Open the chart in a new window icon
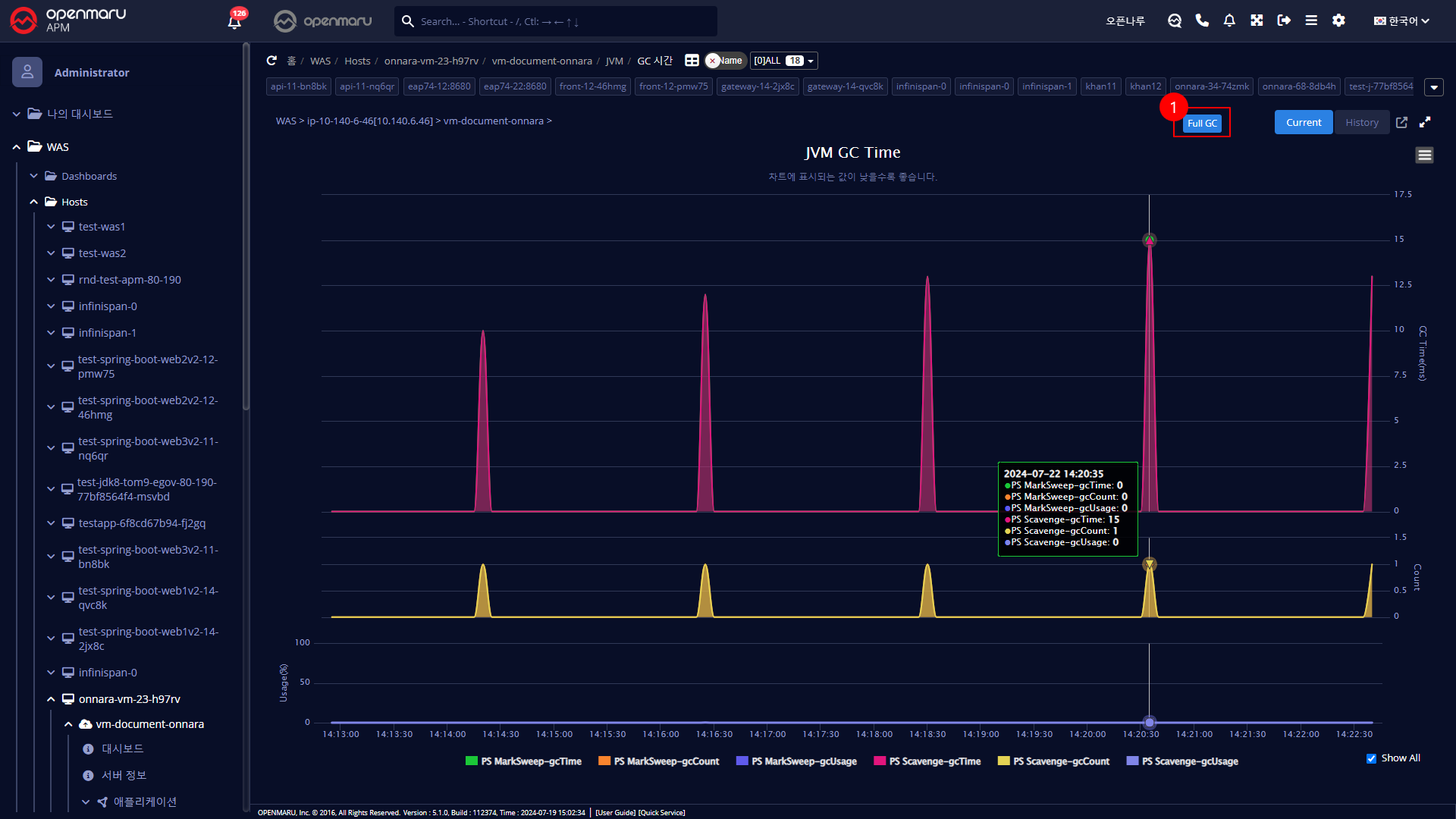This screenshot has height=819, width=1456. 1402,122
